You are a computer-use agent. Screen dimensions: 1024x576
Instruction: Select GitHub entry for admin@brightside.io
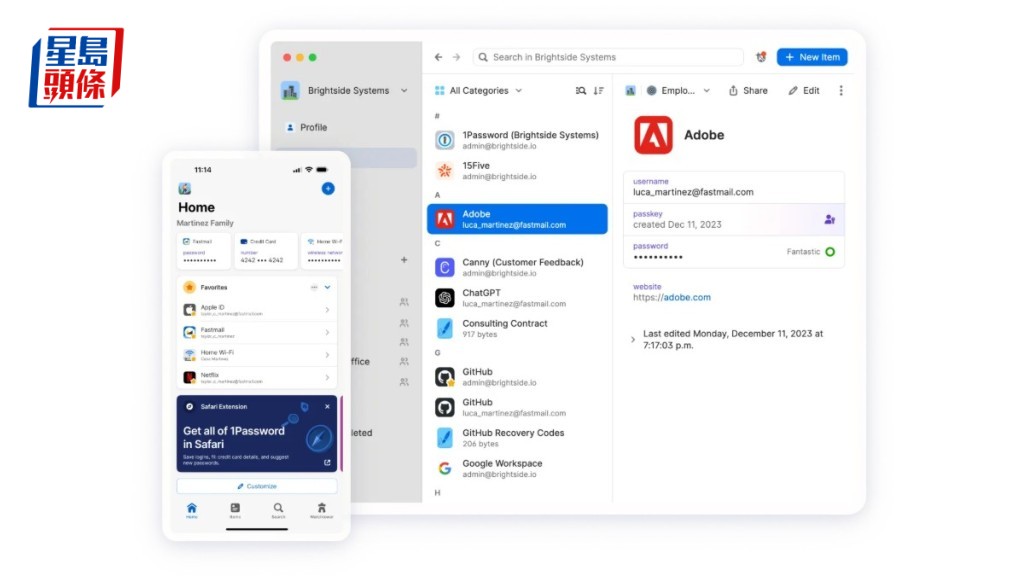tap(517, 377)
